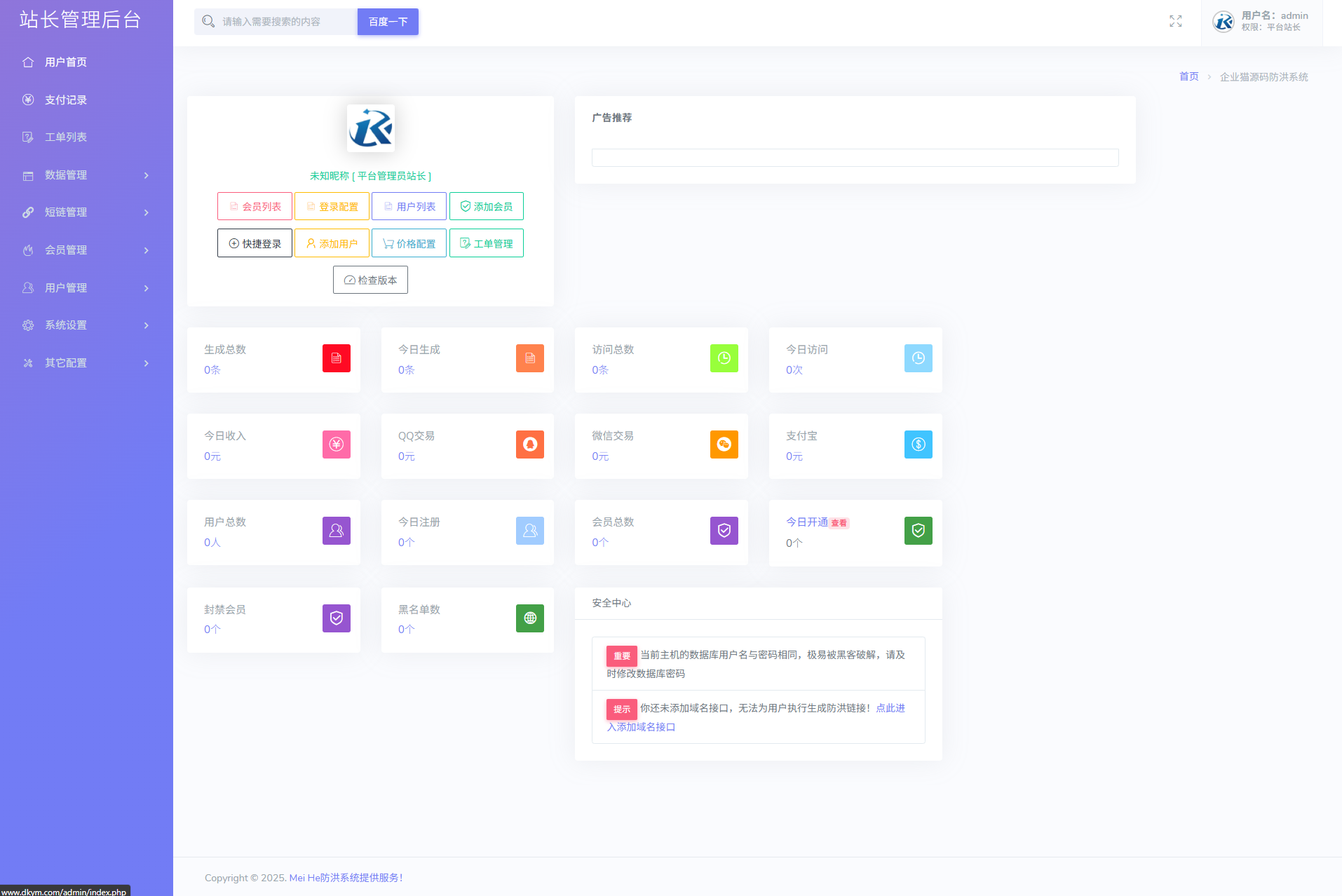The image size is (1342, 896).
Task: Expand the 系统设置 sidebar menu
Action: point(86,325)
